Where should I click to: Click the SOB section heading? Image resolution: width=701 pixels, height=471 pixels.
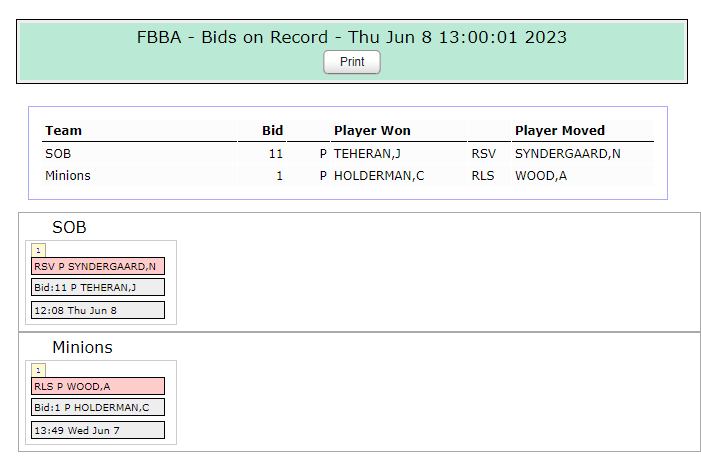click(69, 227)
